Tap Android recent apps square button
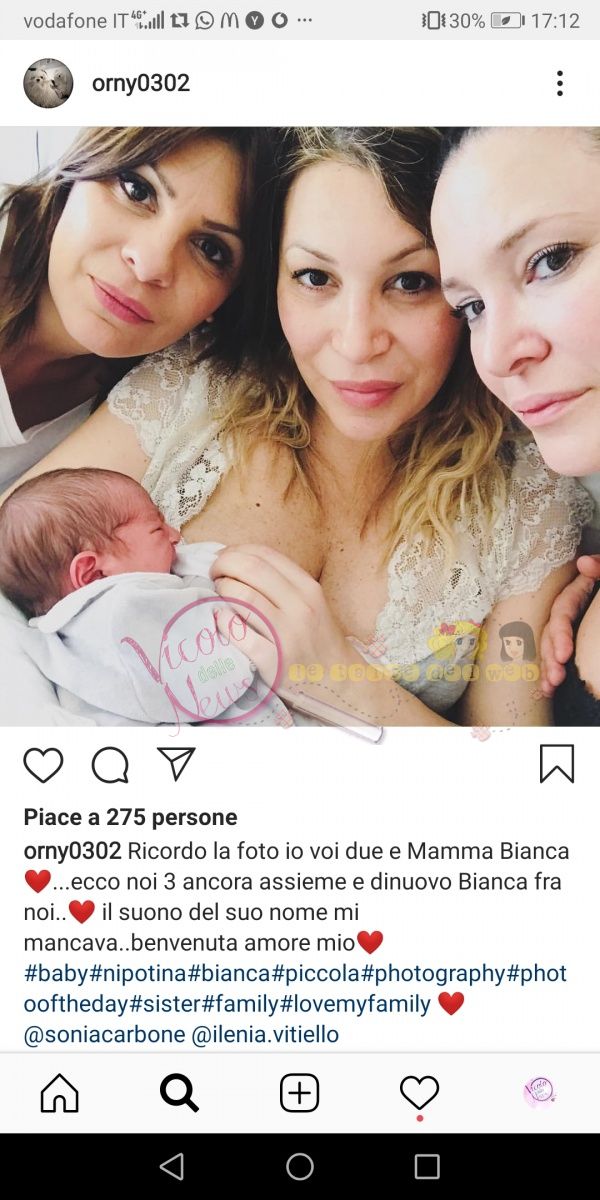Screen dimensions: 600x1200 point(427,1166)
